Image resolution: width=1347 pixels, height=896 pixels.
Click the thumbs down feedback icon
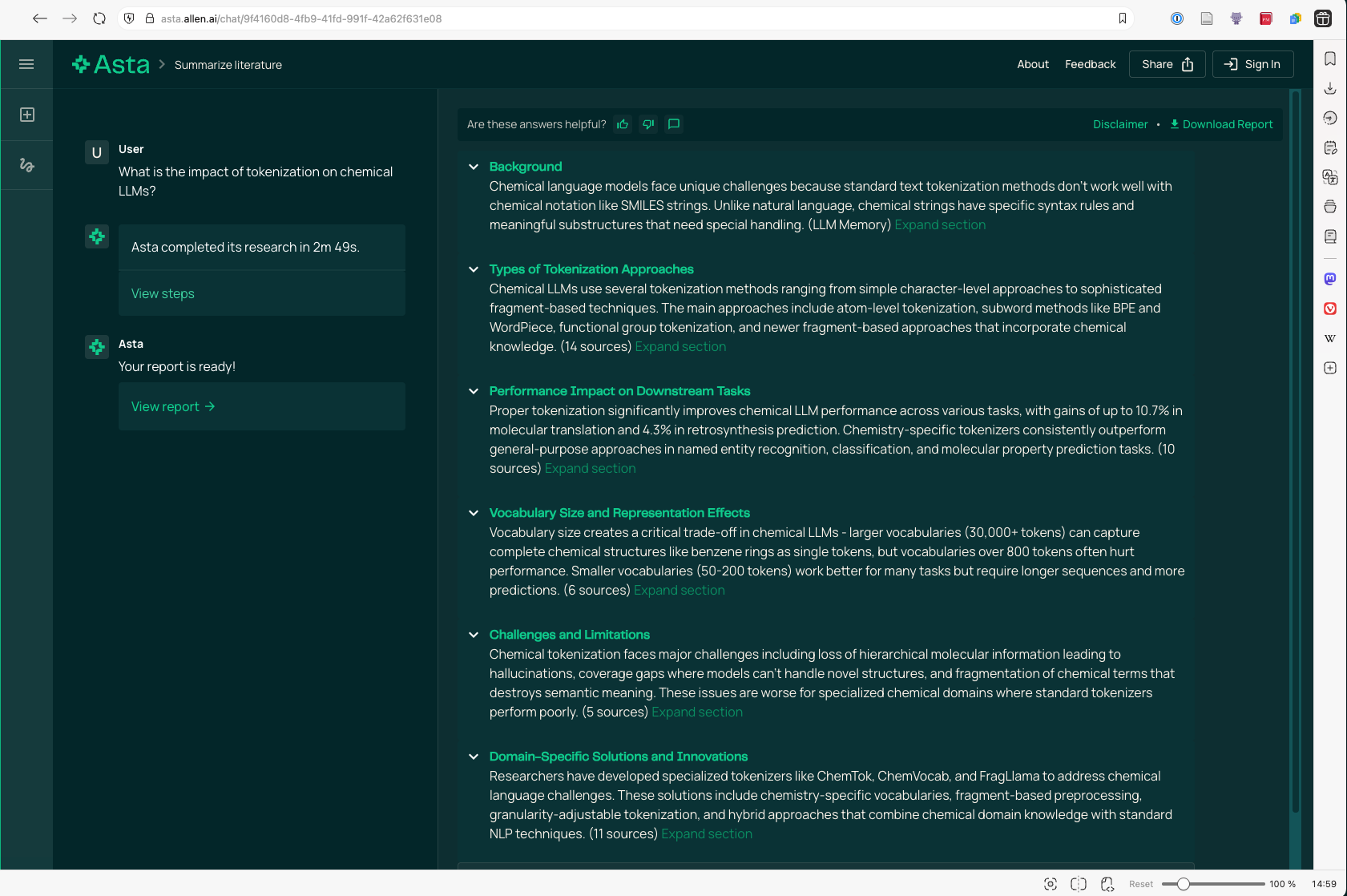tap(648, 124)
